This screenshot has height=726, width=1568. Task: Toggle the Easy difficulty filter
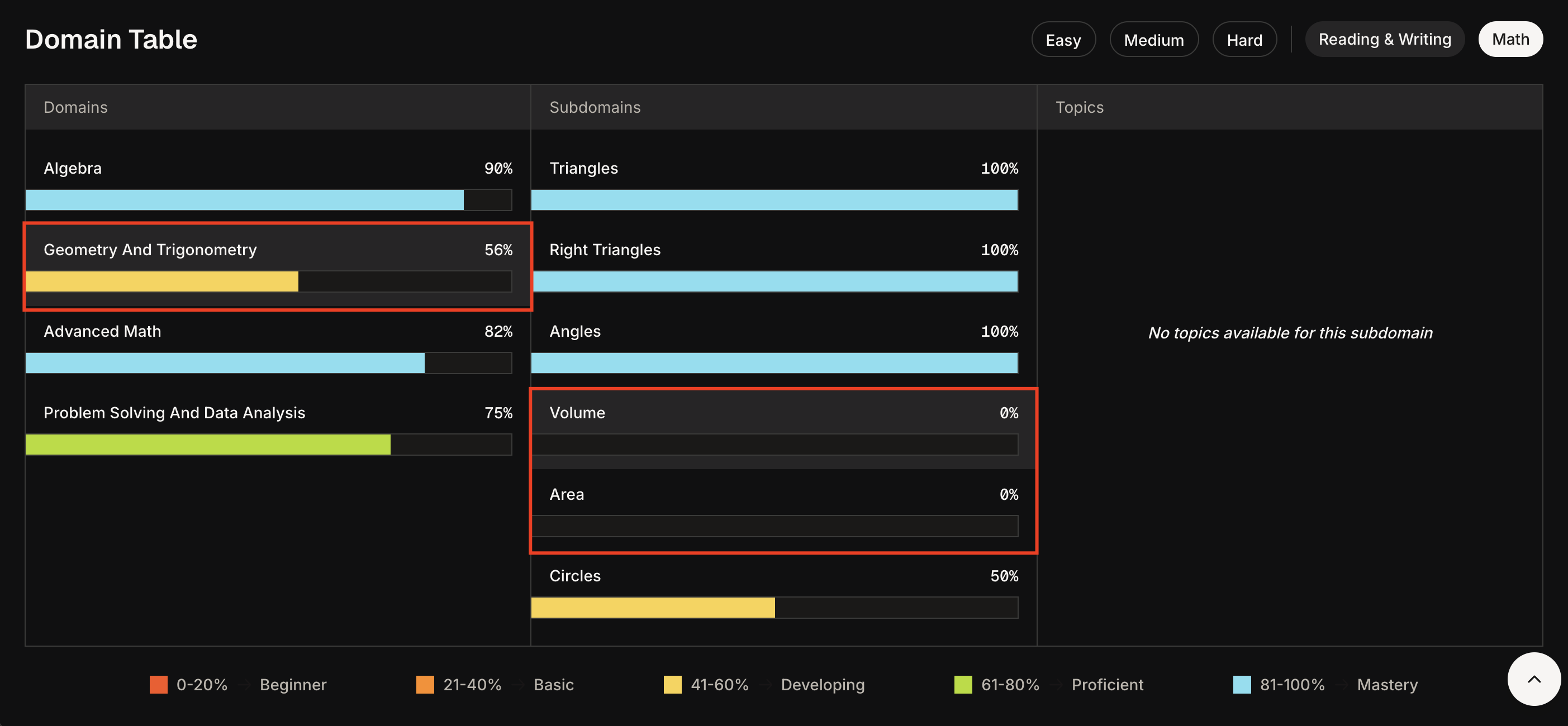(x=1063, y=40)
